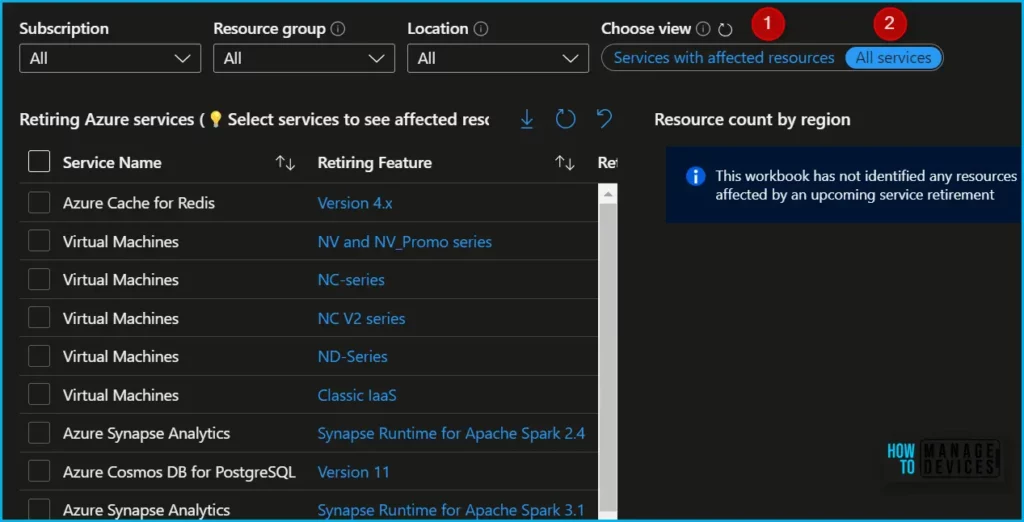This screenshot has height=522, width=1024.
Task: Open the Classic IaaS link
Action: 357,395
